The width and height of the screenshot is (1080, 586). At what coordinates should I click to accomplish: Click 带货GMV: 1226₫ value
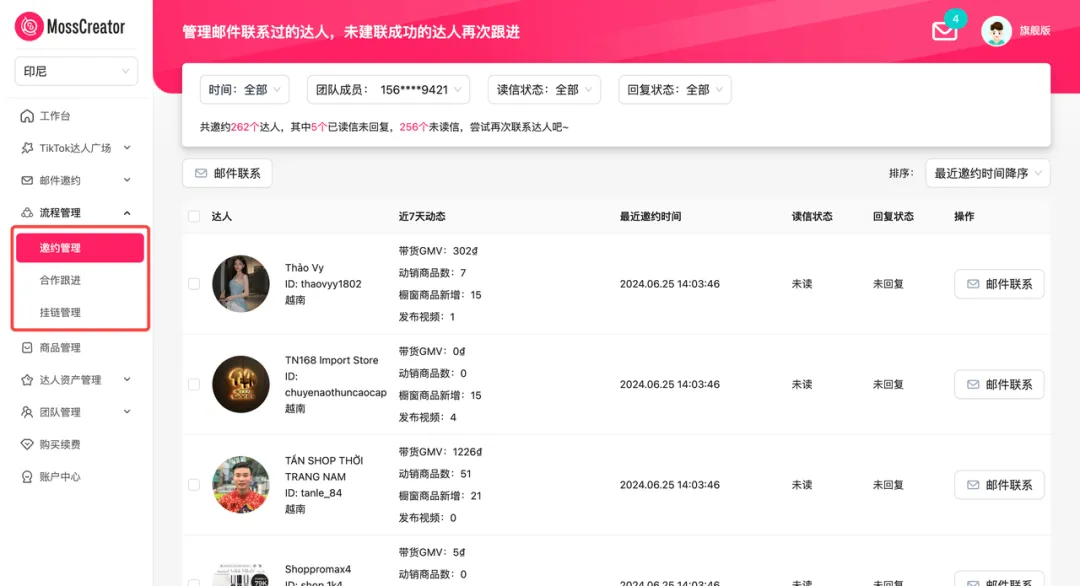440,452
